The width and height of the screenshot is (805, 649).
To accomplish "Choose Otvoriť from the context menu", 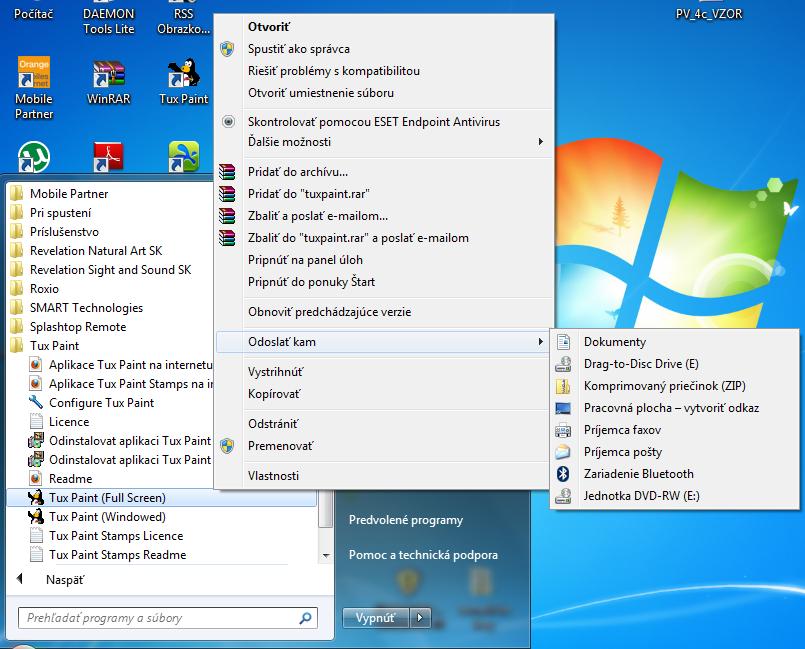I will pos(384,27).
